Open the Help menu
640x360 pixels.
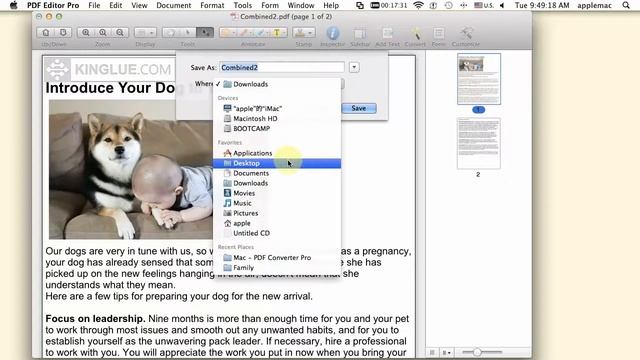point(331,5)
